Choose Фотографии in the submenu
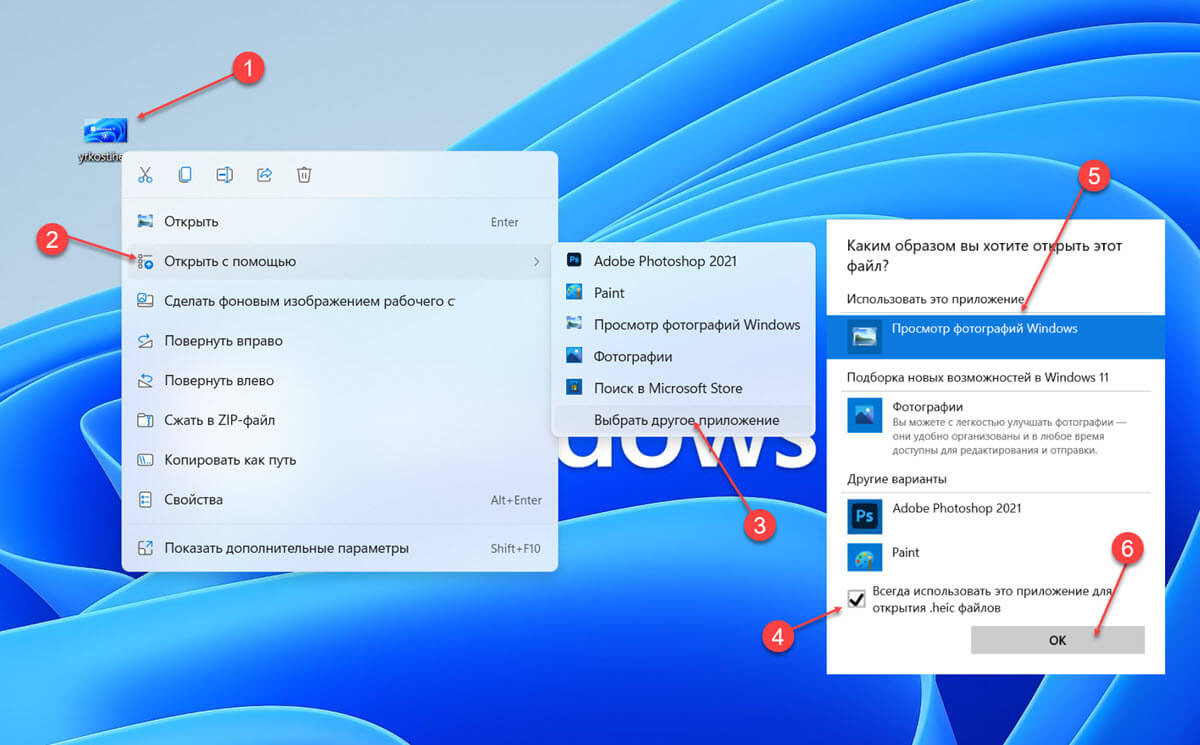Screen dimensions: 1200x745 pos(683,356)
